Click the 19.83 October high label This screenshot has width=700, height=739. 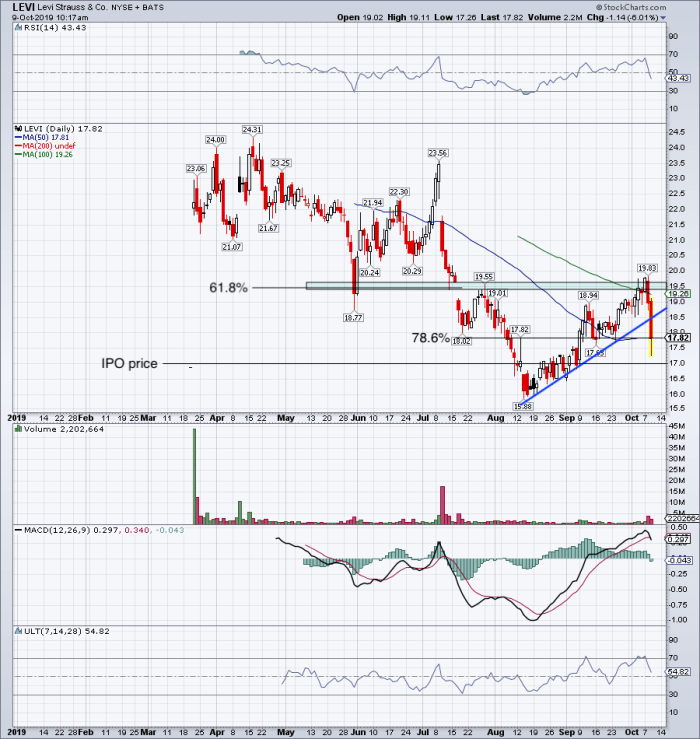tap(647, 268)
